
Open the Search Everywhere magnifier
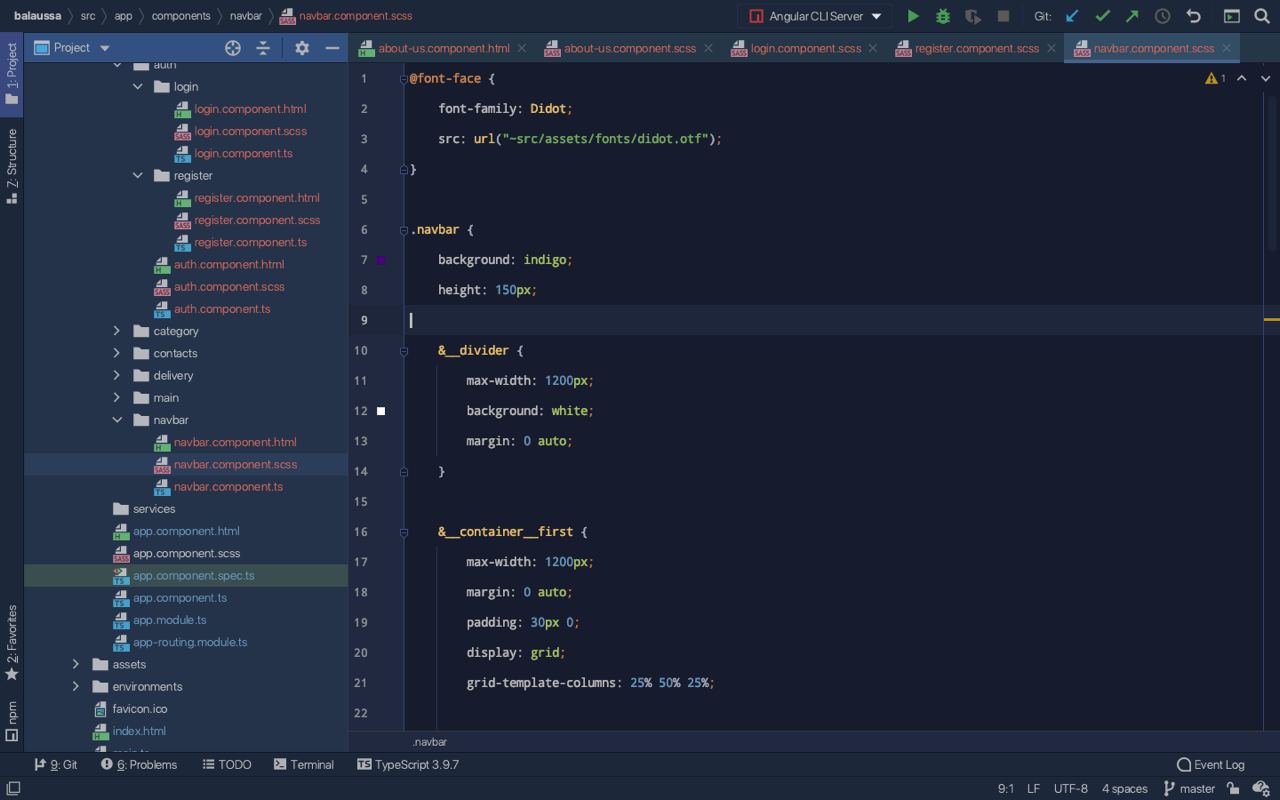click(x=1262, y=16)
